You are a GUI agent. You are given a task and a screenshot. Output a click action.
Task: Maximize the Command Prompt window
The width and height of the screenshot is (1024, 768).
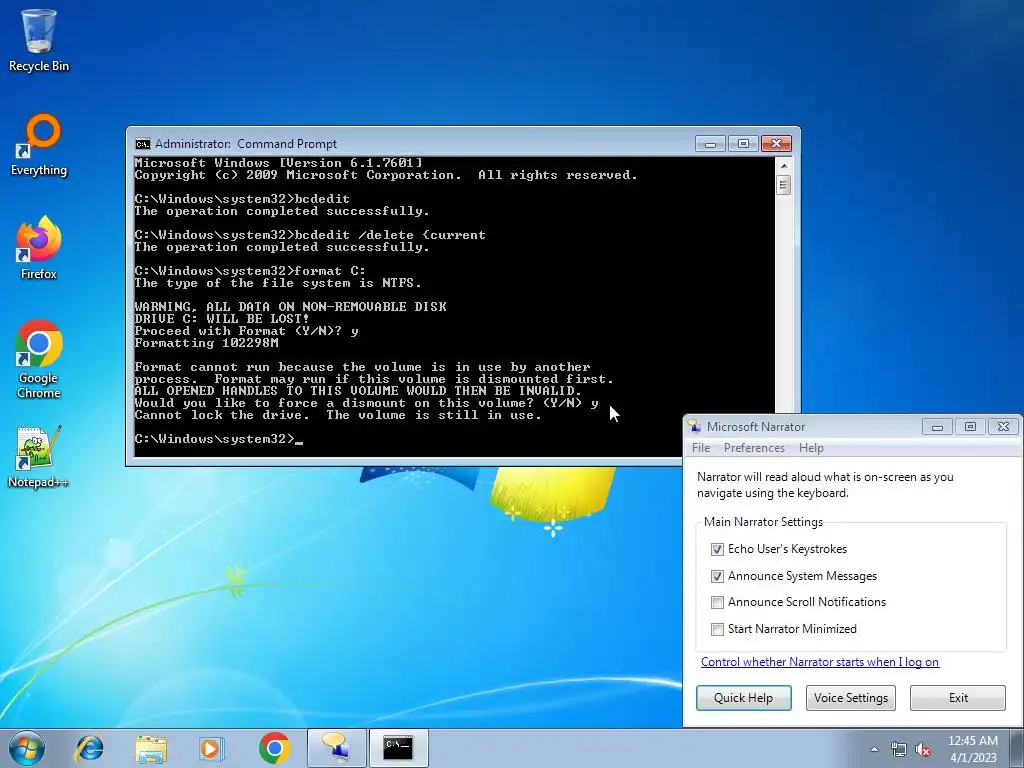tap(743, 143)
